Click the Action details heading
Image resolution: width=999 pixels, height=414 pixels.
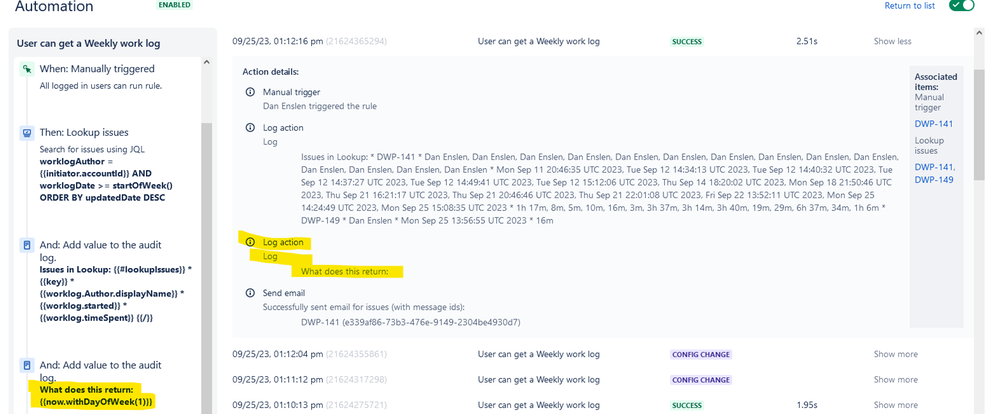click(271, 72)
